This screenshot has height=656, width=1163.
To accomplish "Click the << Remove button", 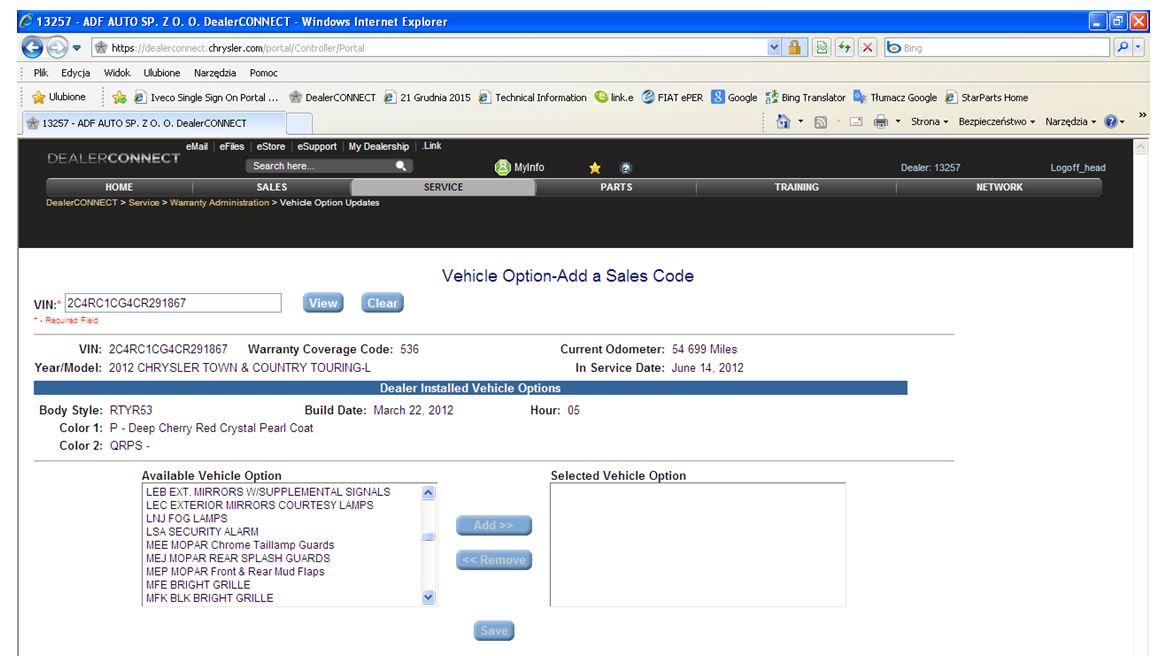I will 494,560.
